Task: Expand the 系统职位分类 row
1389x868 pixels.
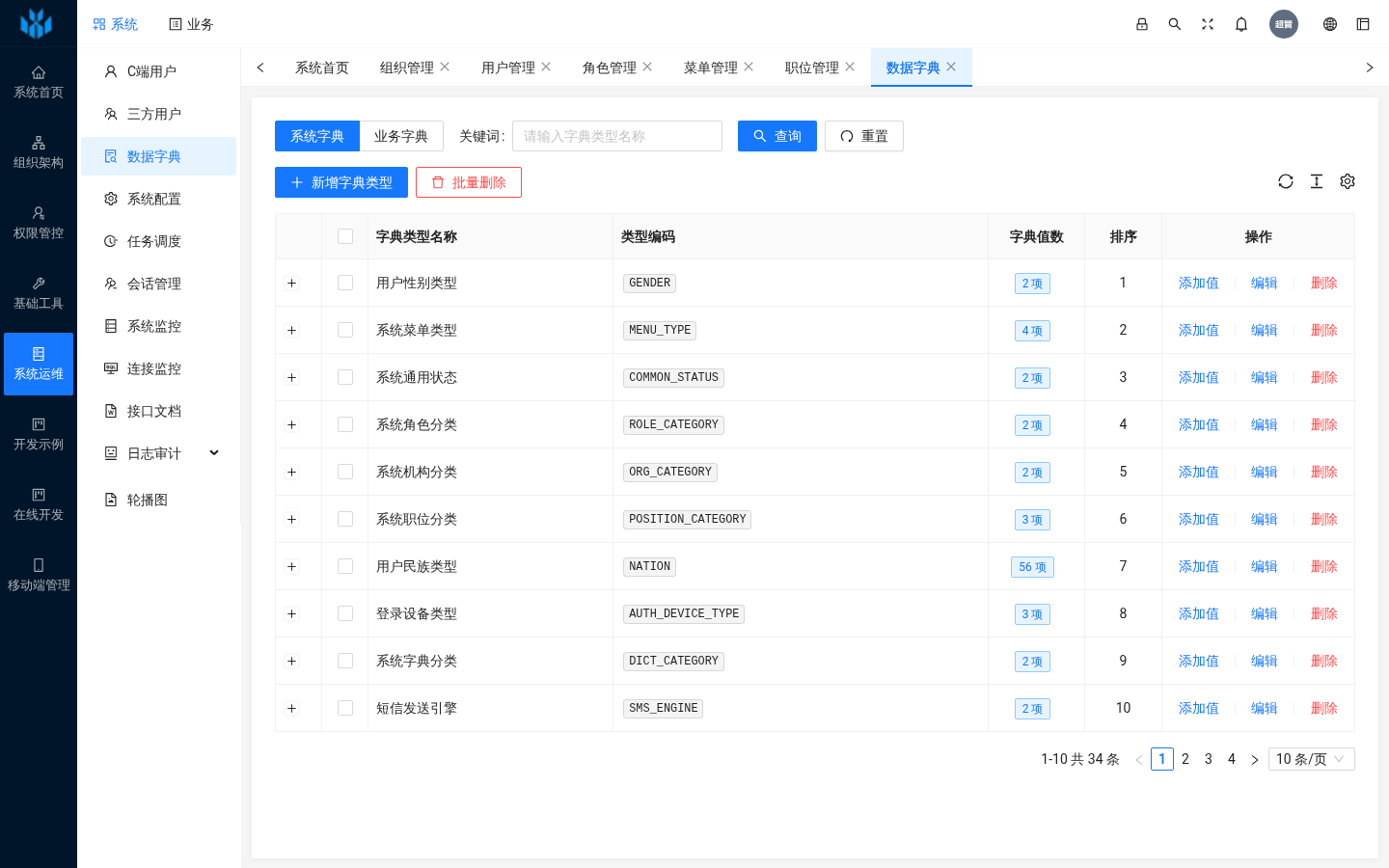Action: click(291, 520)
